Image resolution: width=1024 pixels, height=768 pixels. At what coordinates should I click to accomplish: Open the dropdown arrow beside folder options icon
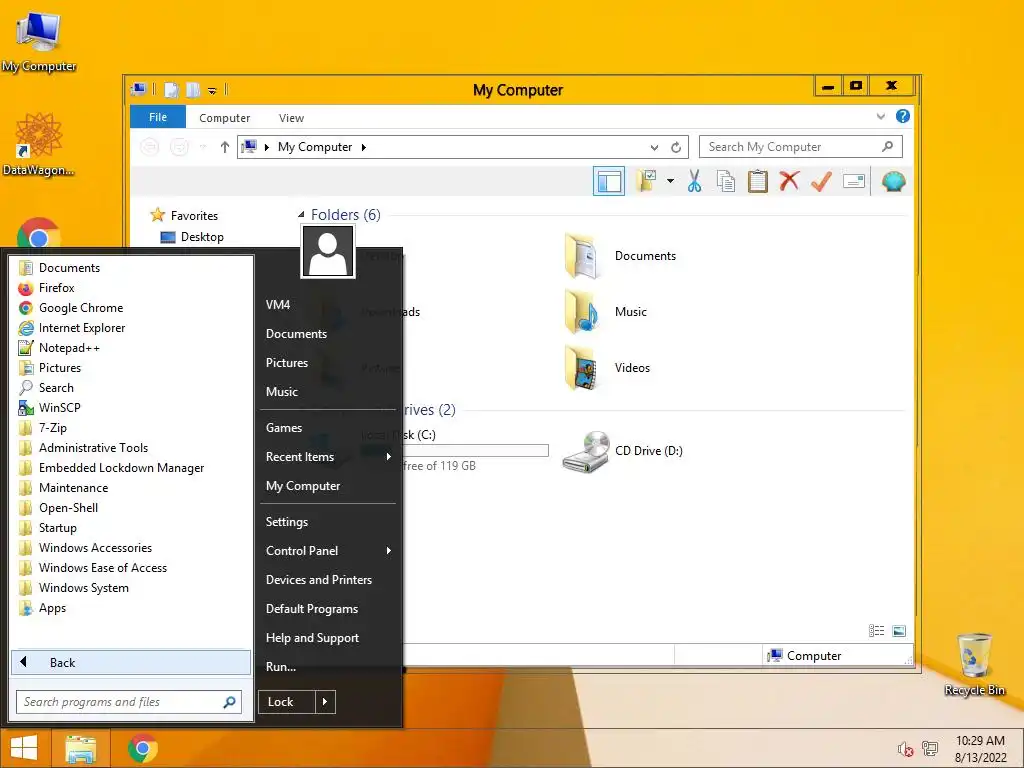671,181
